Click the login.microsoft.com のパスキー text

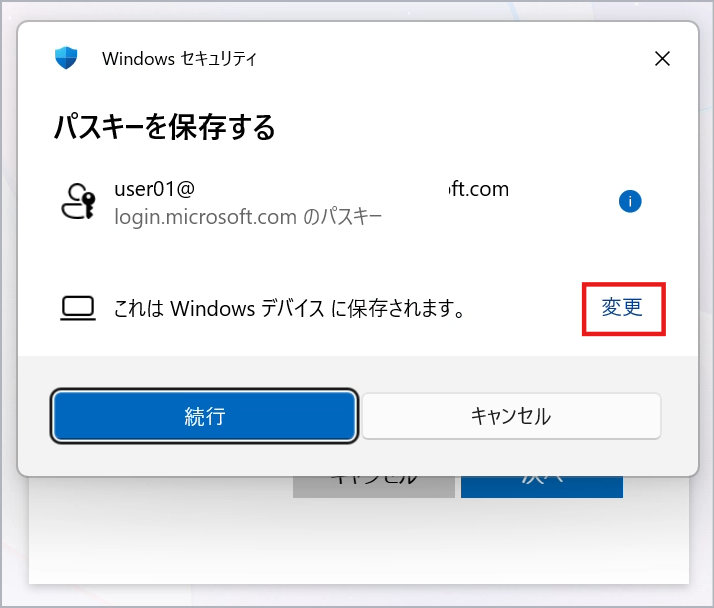(248, 217)
